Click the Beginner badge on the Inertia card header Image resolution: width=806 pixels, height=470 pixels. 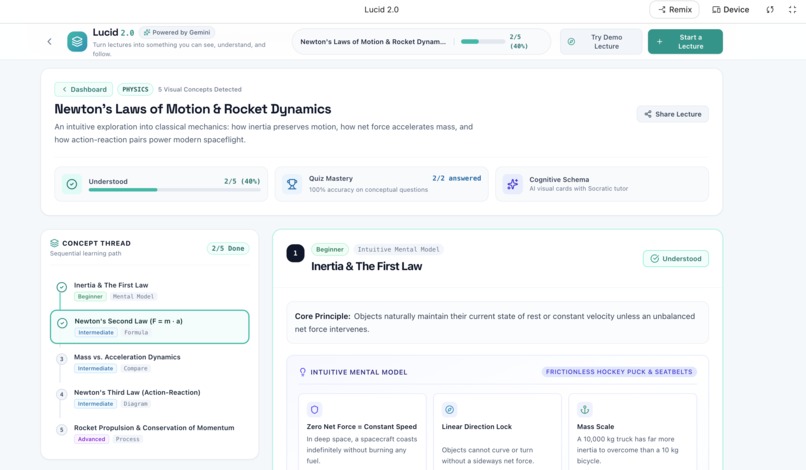tap(329, 249)
